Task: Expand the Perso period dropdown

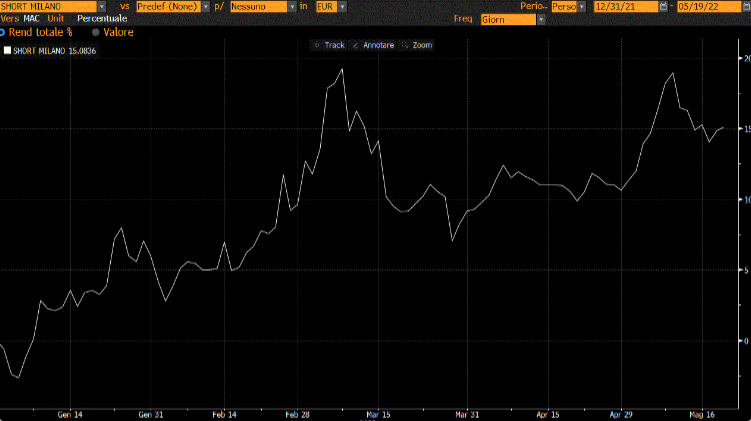Action: tap(583, 6)
